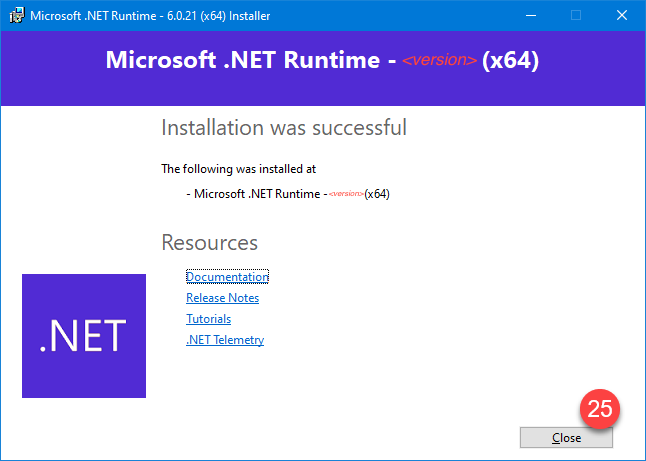Visit the Tutorials link
The image size is (646, 461).
click(208, 319)
